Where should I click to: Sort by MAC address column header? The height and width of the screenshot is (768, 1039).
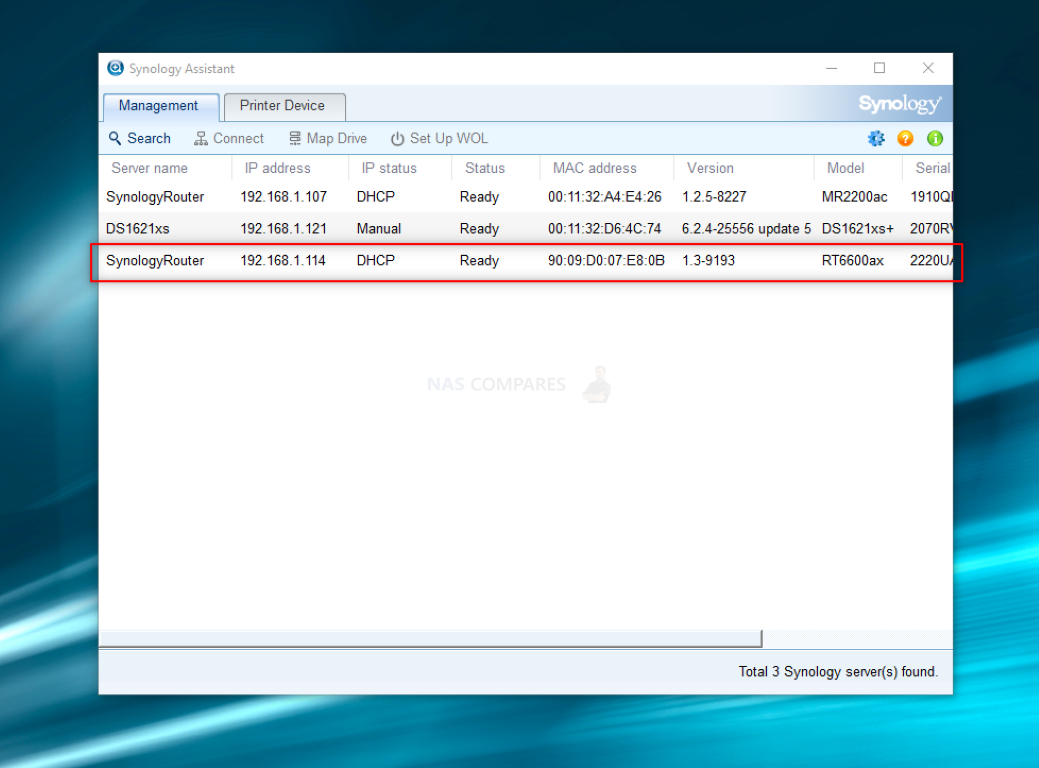[606, 168]
